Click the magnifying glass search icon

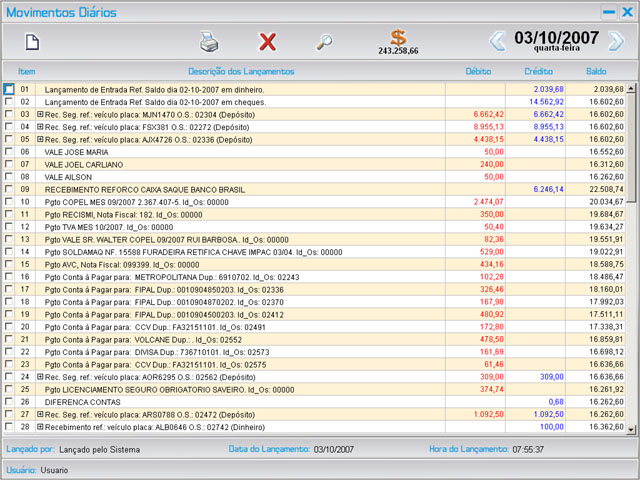pos(324,42)
